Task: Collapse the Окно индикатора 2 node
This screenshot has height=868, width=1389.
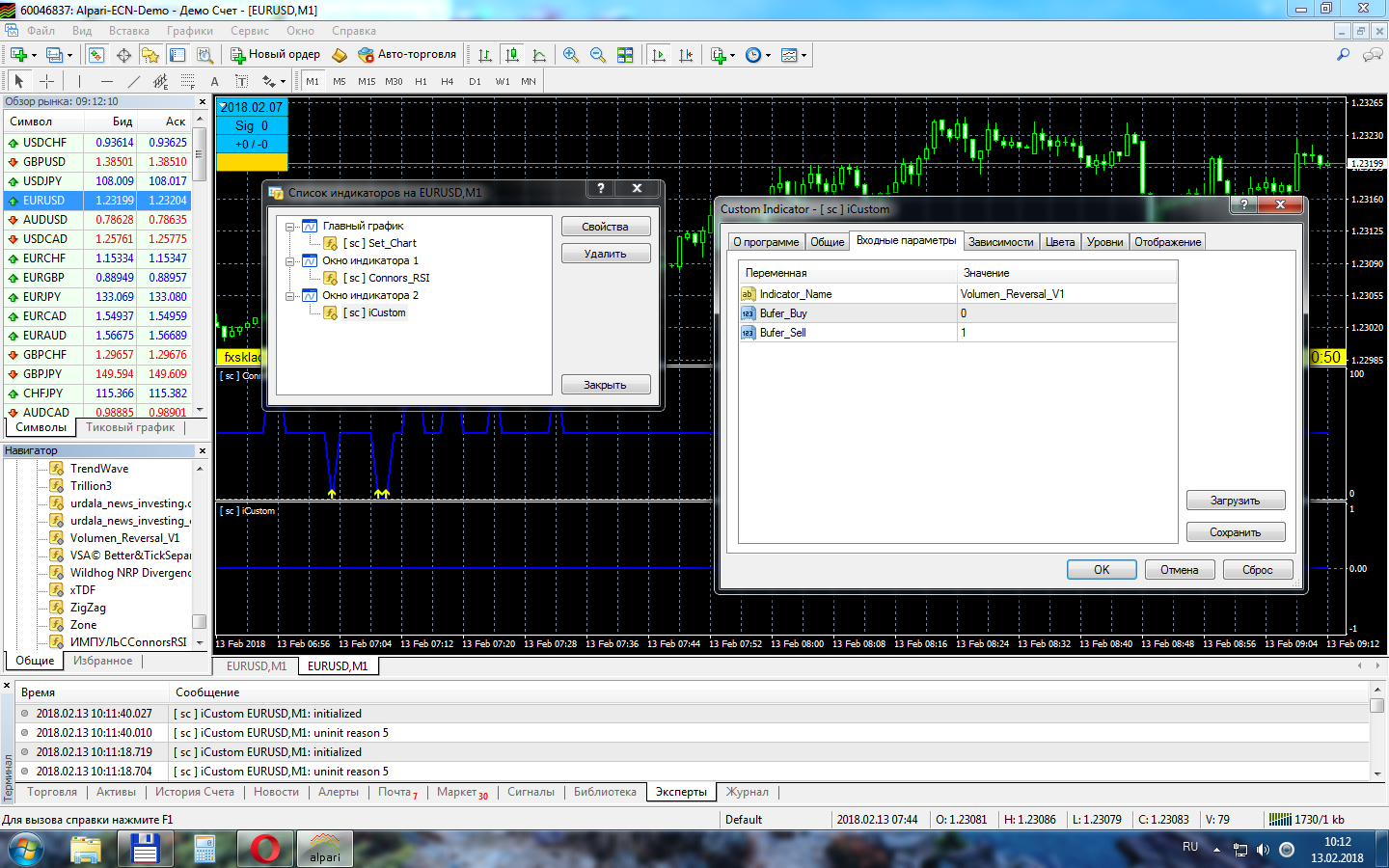Action: (x=289, y=296)
